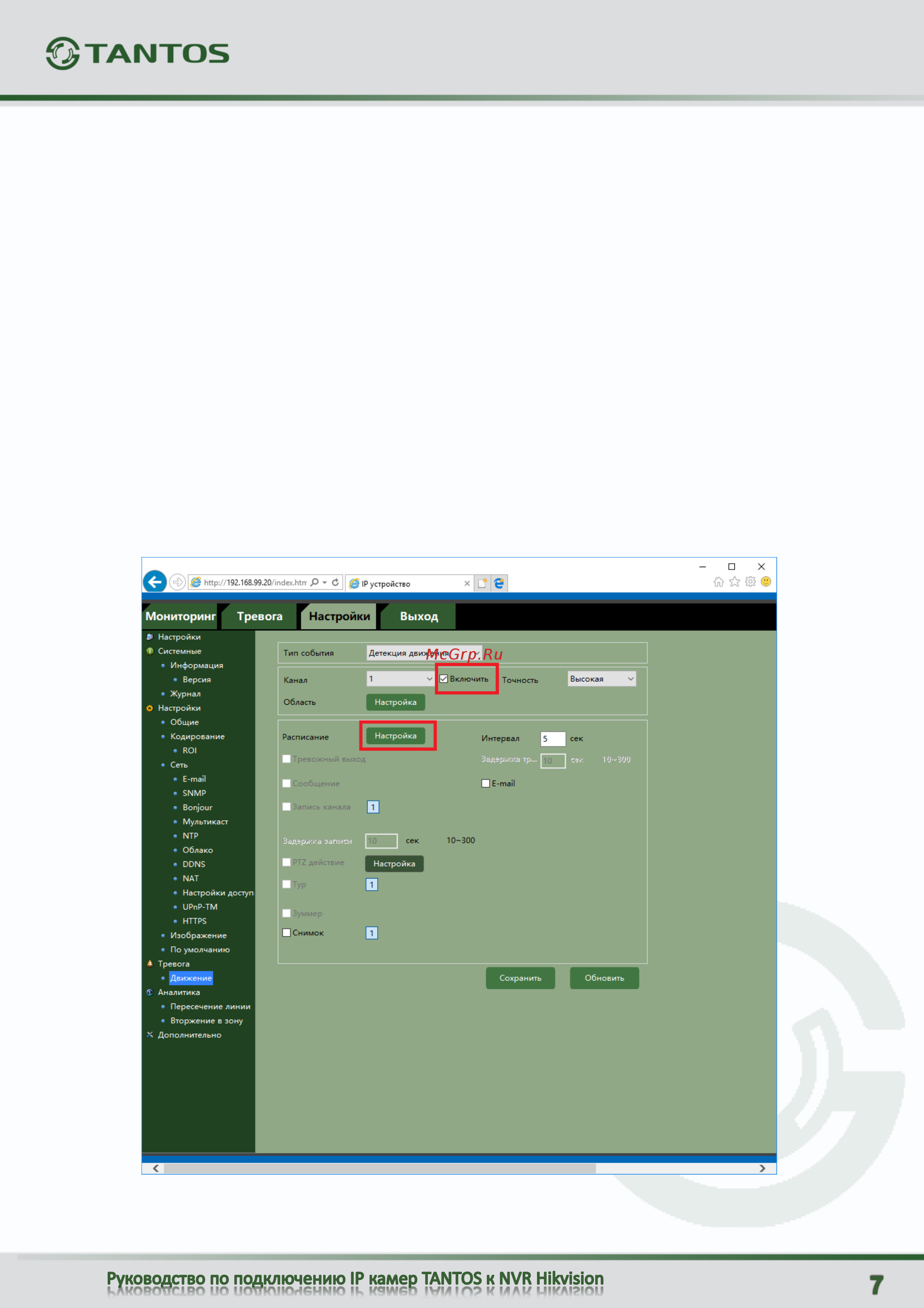Click the search magnifier in address bar
This screenshot has height=1308, width=924.
pyautogui.click(x=314, y=582)
